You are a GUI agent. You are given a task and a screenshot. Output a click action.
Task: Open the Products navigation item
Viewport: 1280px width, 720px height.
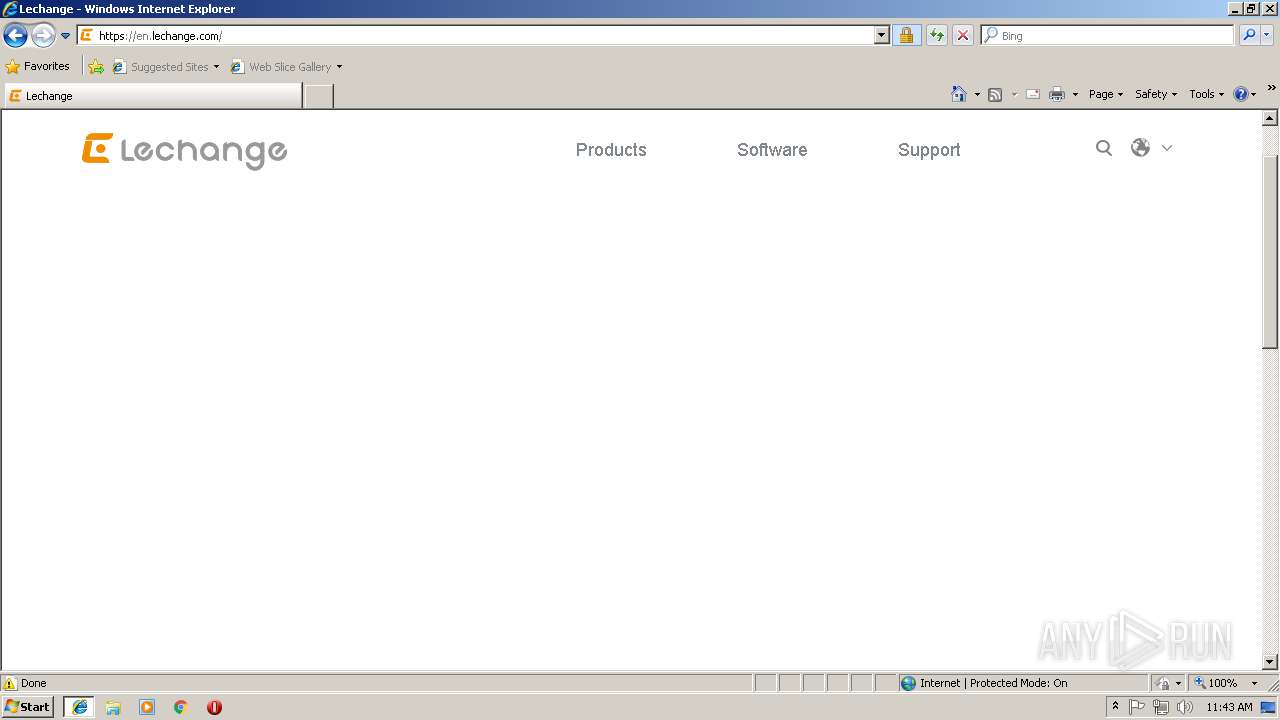[611, 150]
